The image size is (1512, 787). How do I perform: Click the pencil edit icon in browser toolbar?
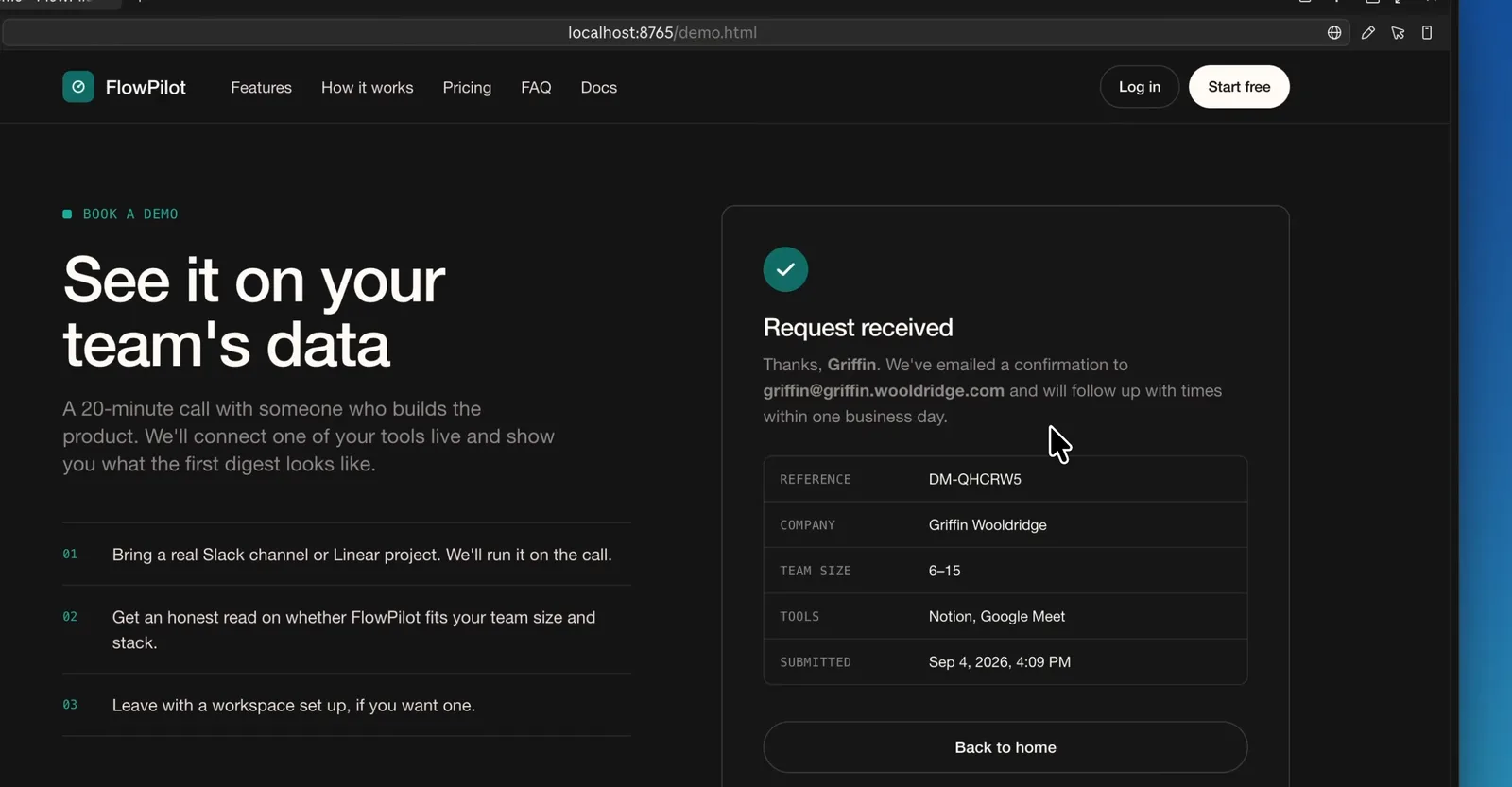click(1367, 32)
